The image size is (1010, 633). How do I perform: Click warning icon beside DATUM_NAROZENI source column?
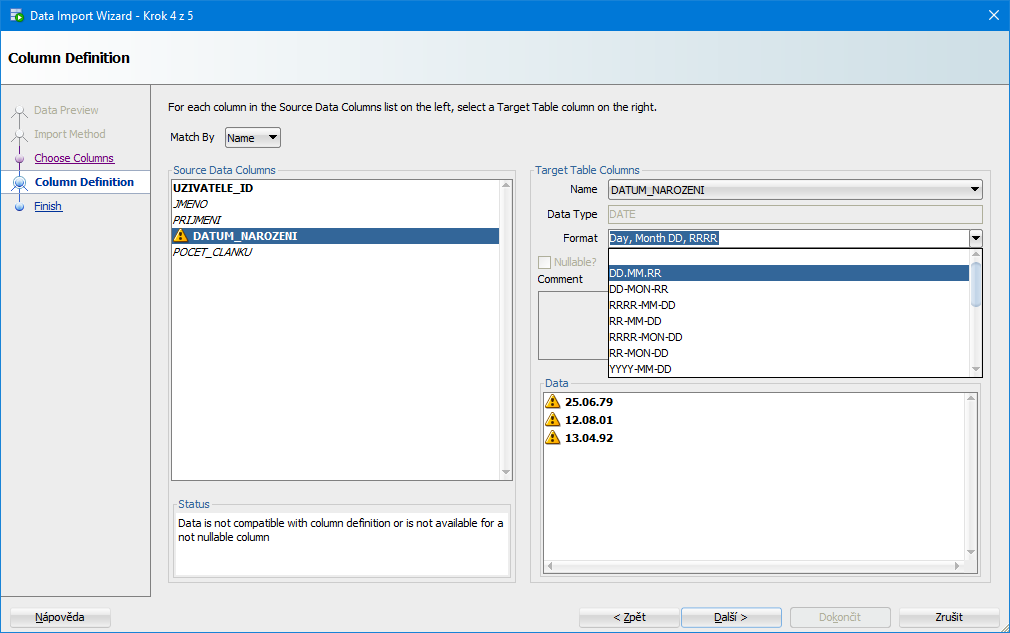click(x=180, y=236)
